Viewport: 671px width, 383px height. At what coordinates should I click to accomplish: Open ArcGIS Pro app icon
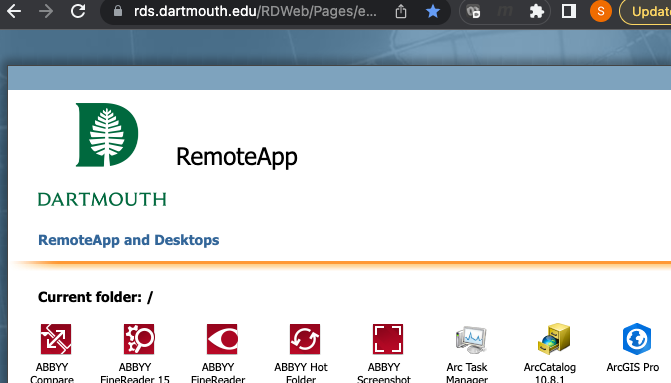tap(637, 339)
